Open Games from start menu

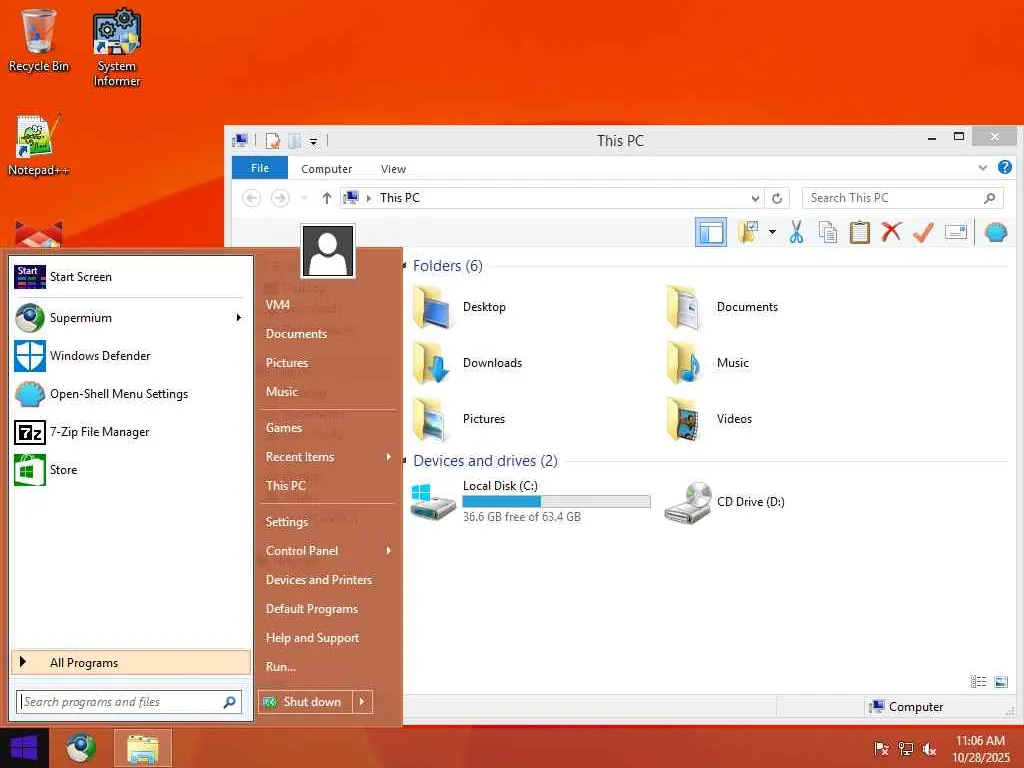point(330,428)
